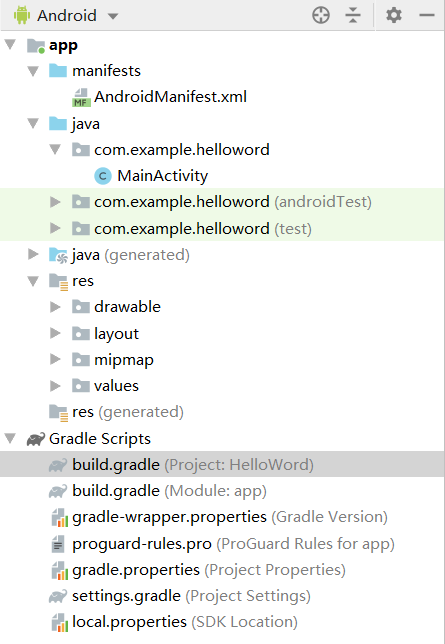Collapse the Gradle Scripts node arrow

[10, 438]
